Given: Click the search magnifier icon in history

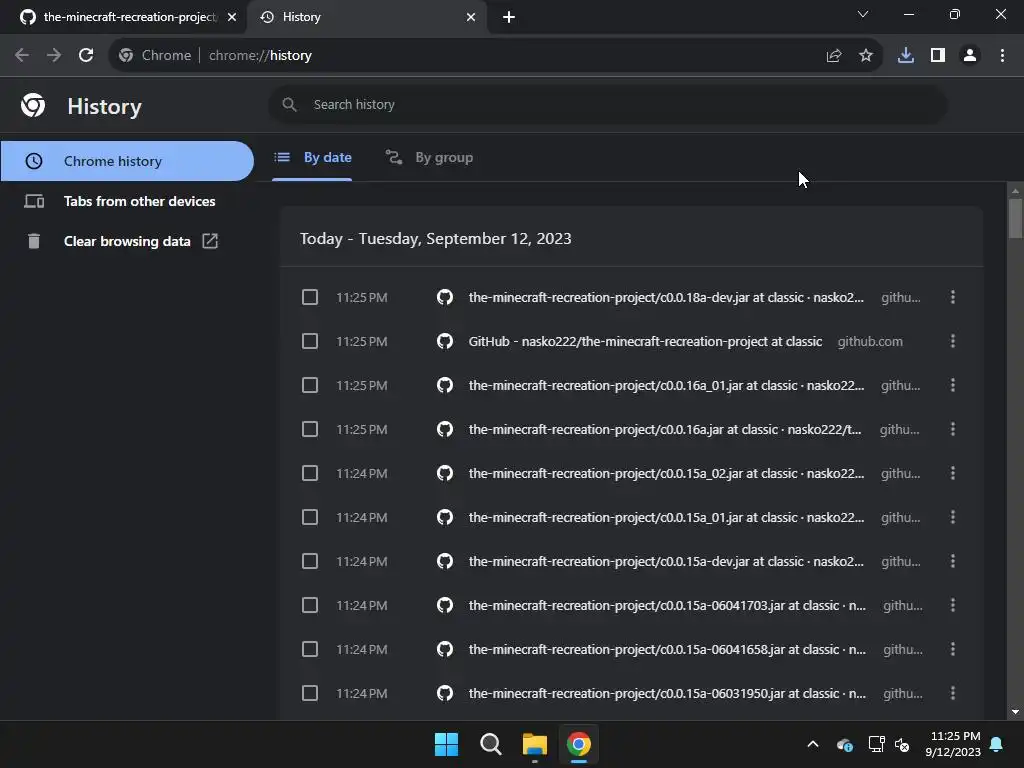Looking at the screenshot, I should [x=289, y=104].
